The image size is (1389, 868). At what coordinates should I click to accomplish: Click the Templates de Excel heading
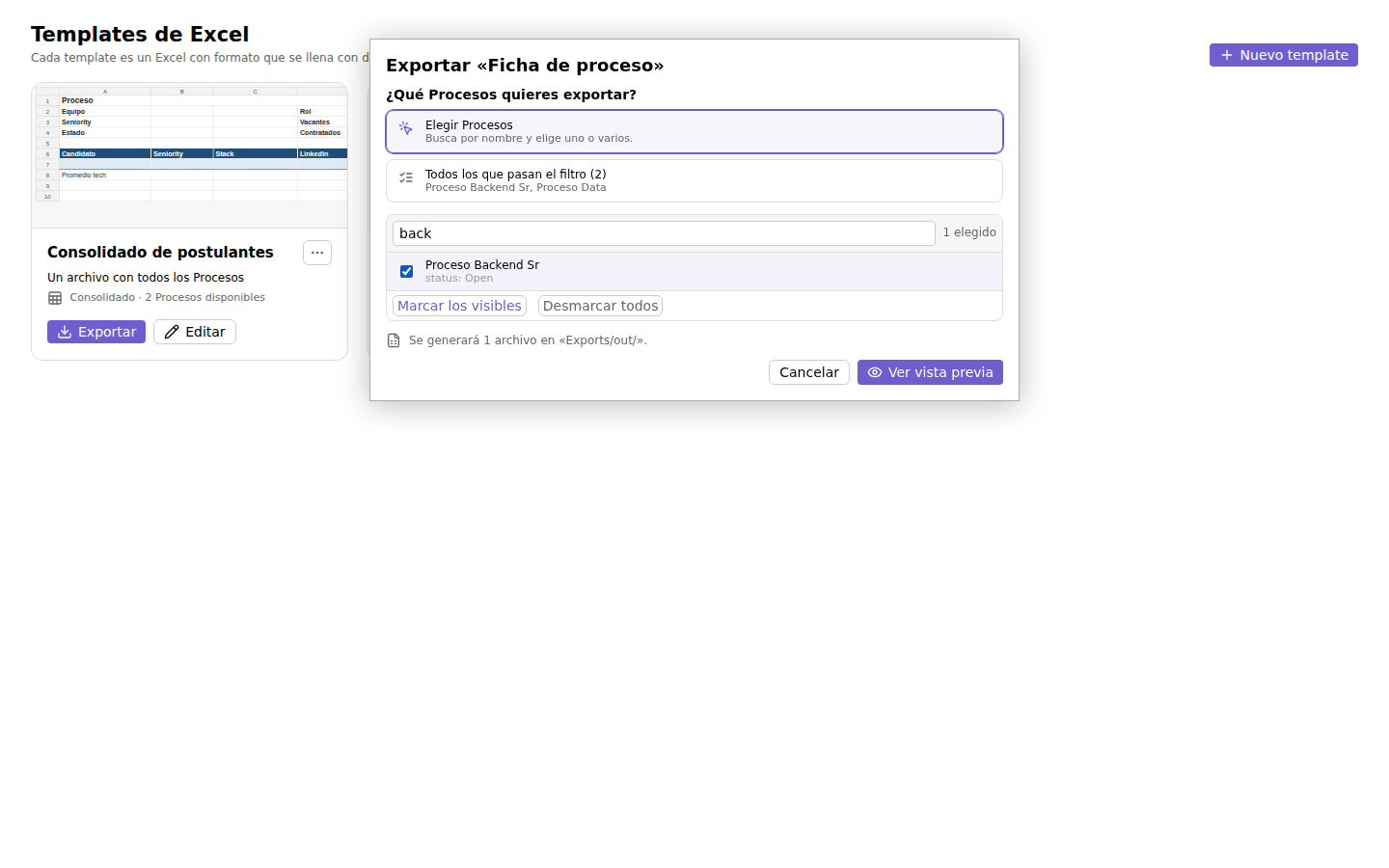140,35
